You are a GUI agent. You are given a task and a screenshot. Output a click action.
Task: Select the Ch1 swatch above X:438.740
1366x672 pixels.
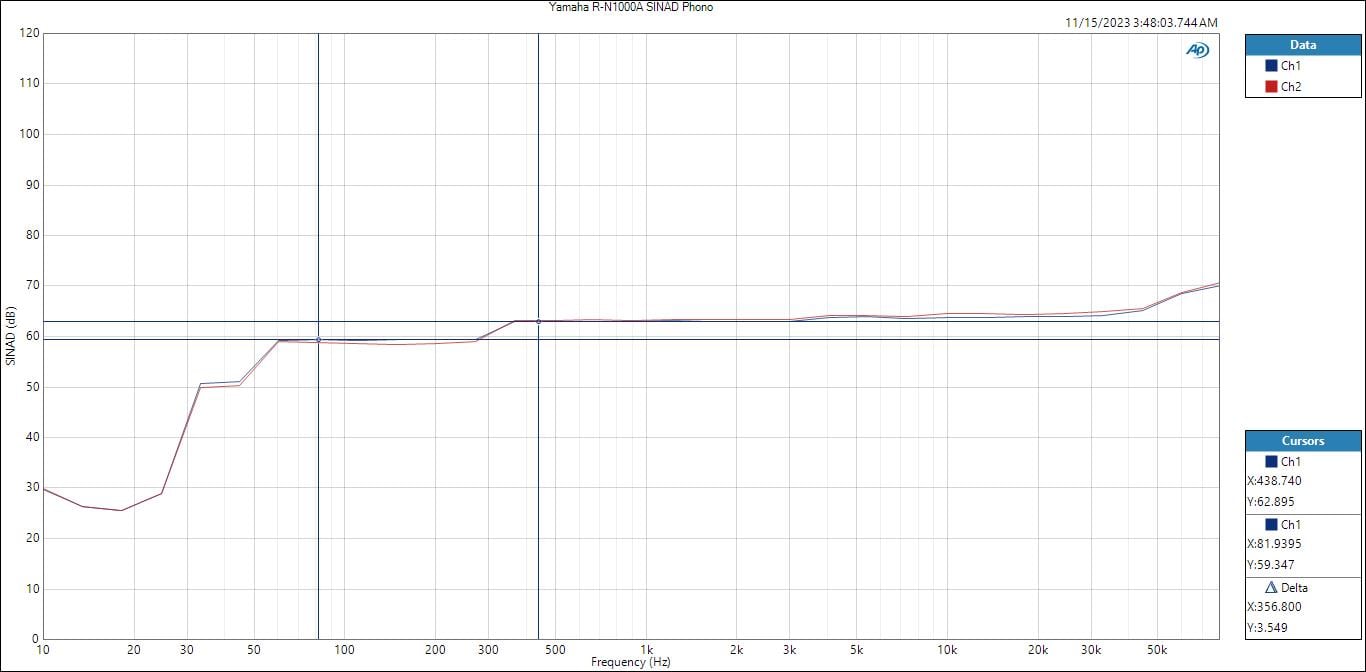[1271, 462]
